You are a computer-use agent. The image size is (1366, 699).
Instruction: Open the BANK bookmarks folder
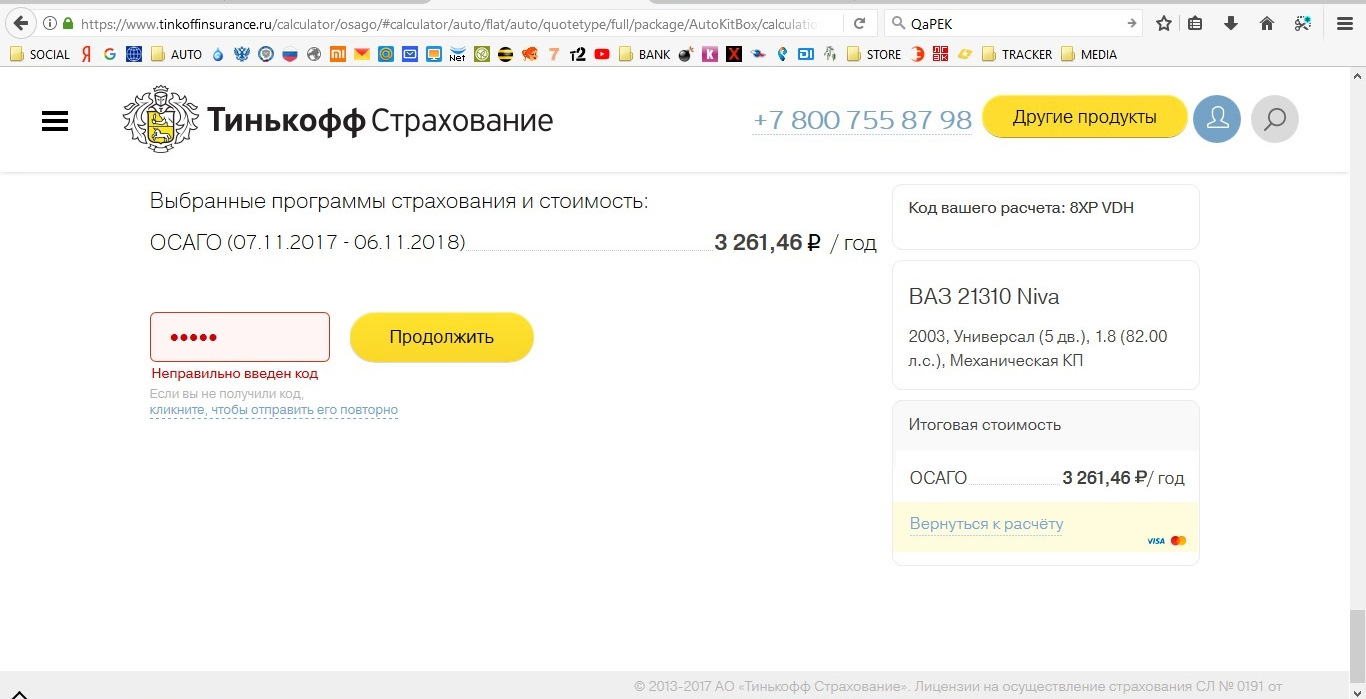point(644,55)
